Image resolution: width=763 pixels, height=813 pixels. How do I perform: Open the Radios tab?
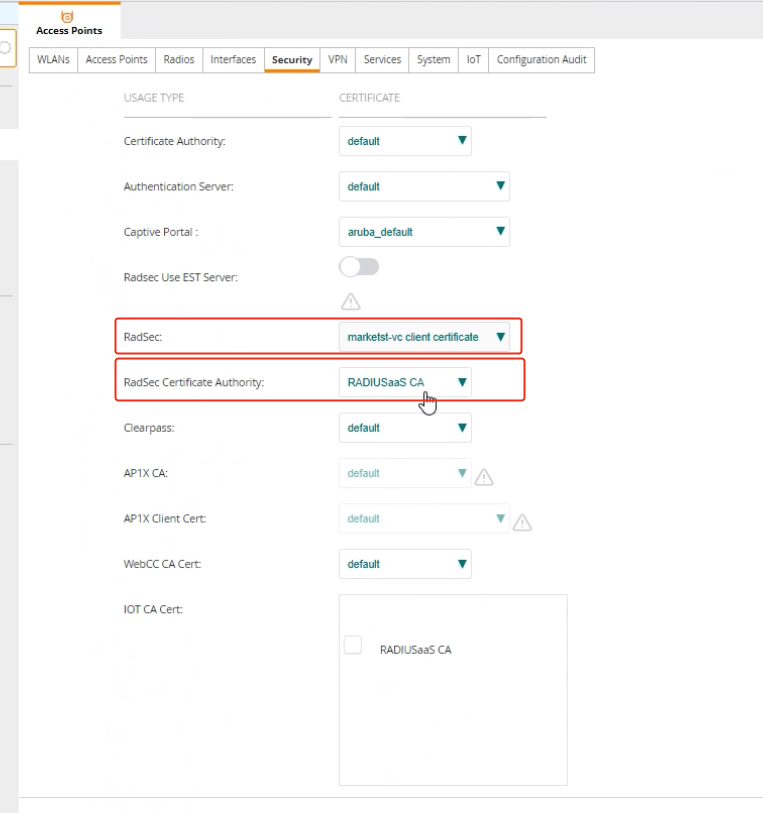coord(179,60)
